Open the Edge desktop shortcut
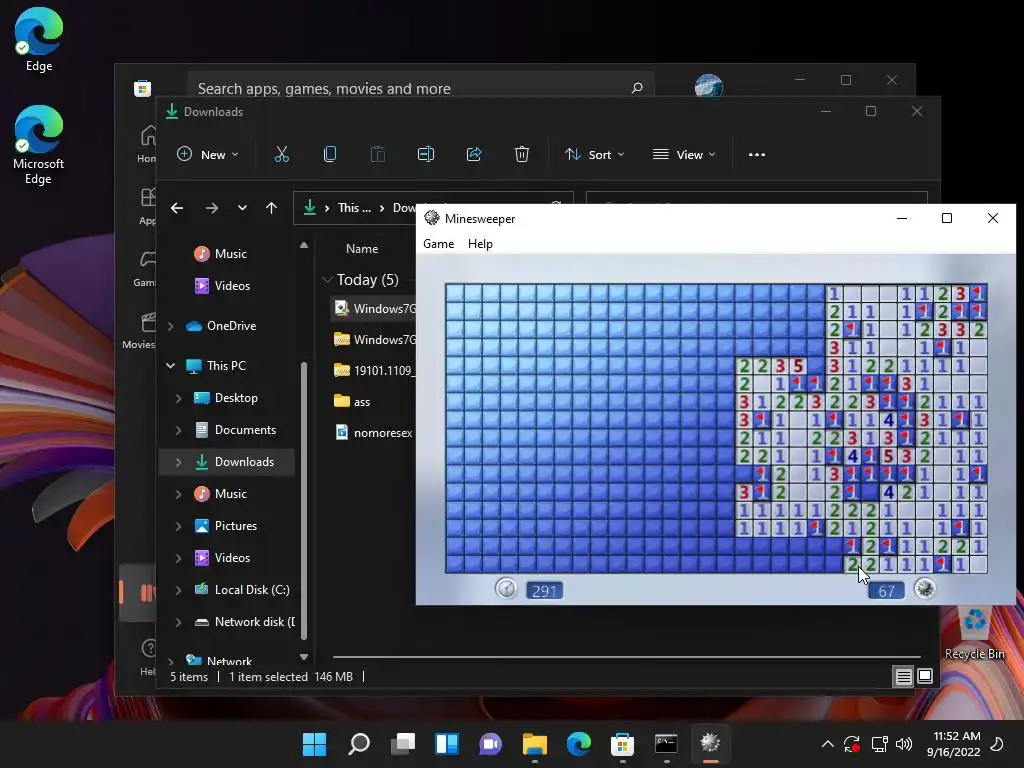1024x768 pixels. pos(39,39)
